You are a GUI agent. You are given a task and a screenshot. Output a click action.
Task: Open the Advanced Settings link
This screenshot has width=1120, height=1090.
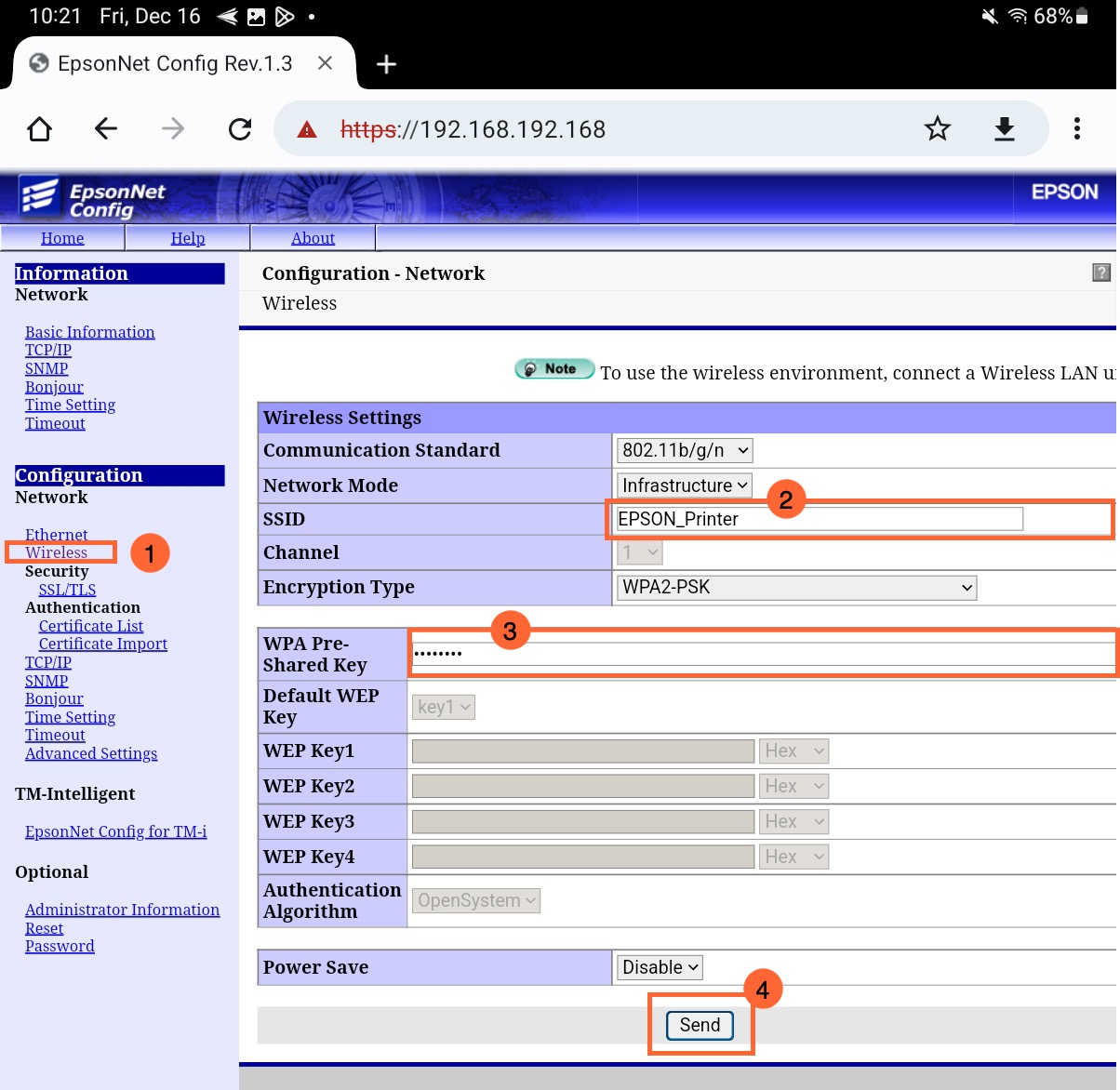(x=91, y=753)
